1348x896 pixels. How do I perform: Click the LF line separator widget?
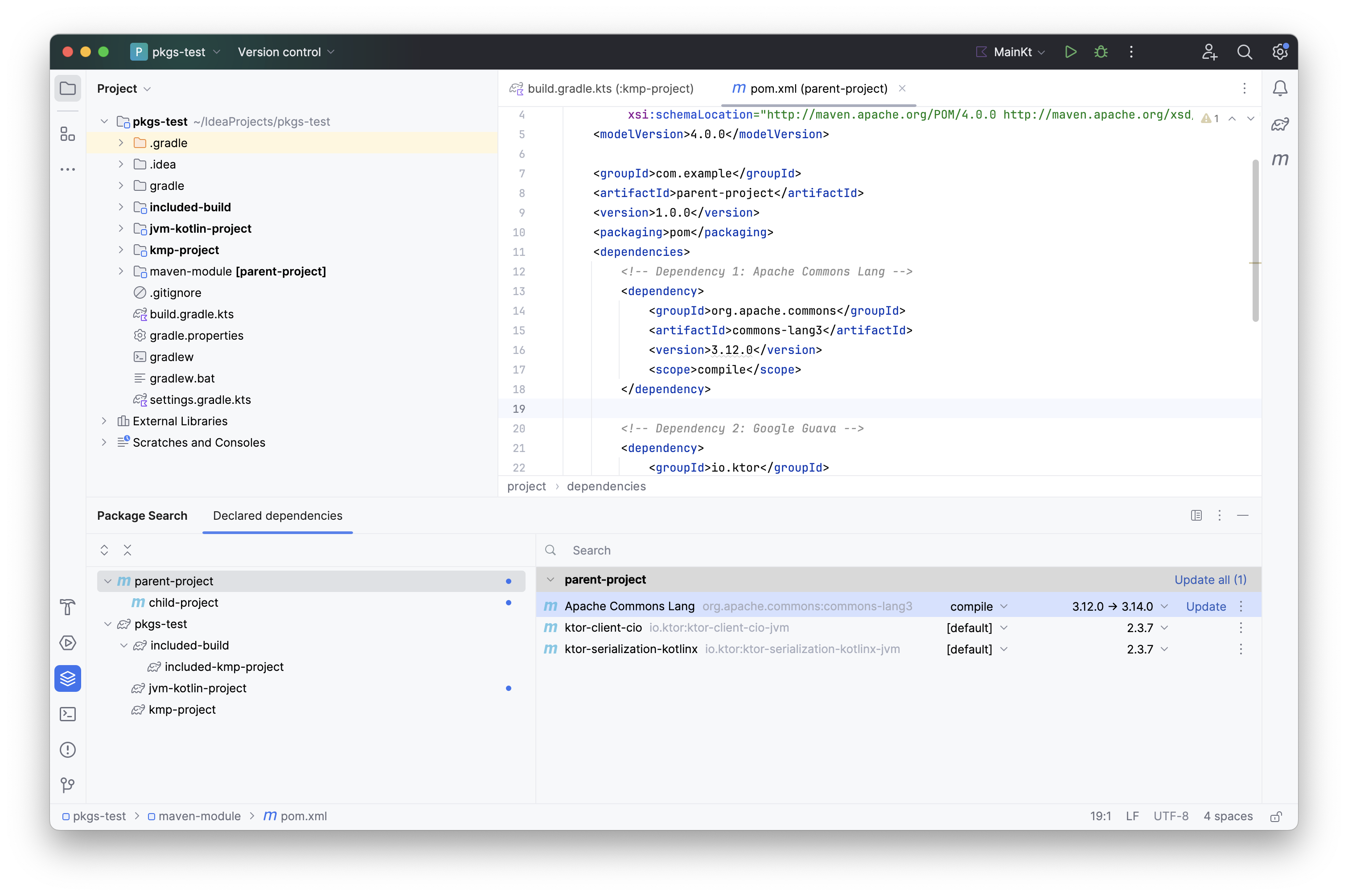[x=1131, y=816]
